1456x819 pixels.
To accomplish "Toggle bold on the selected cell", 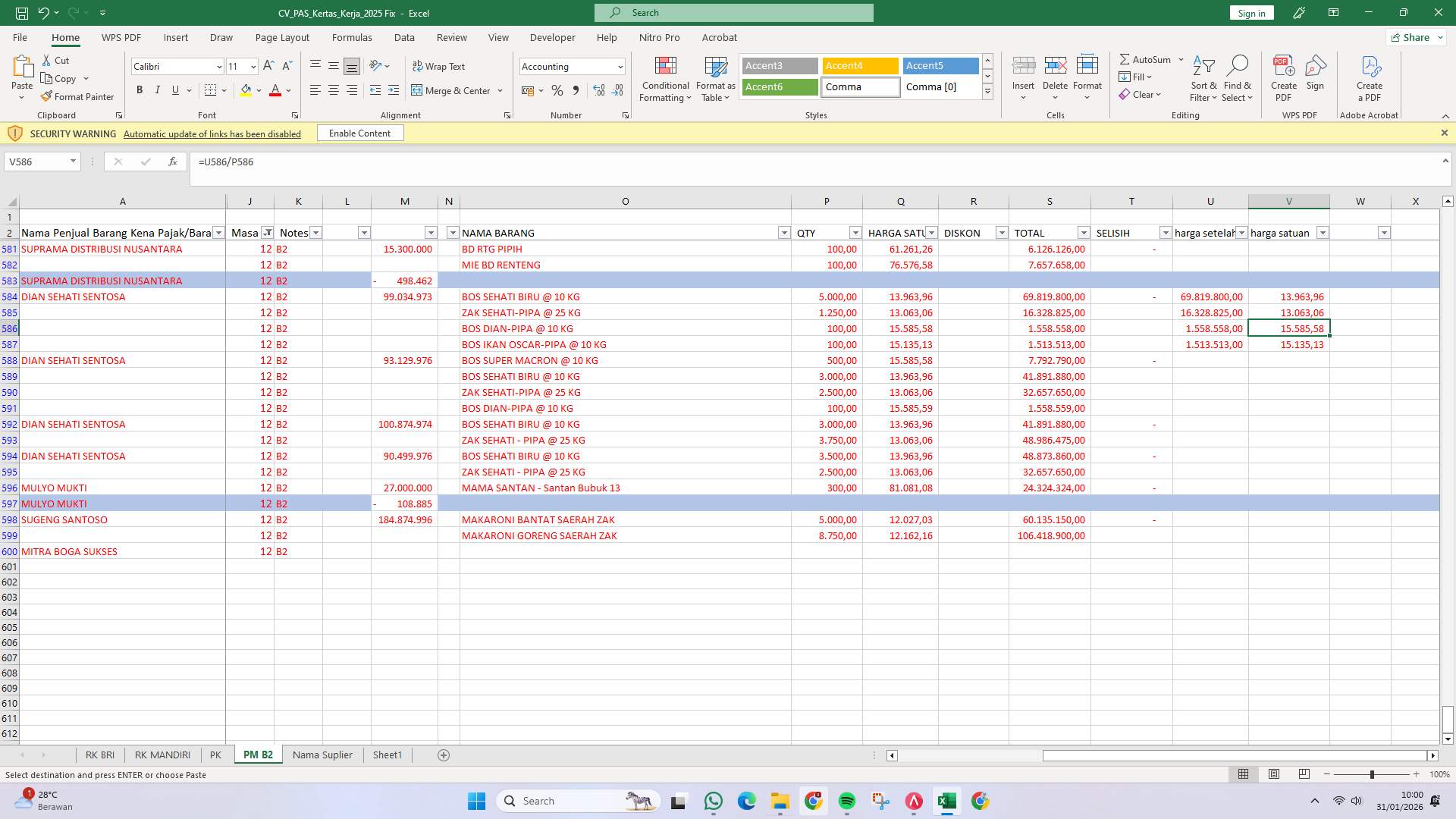I will coord(140,90).
